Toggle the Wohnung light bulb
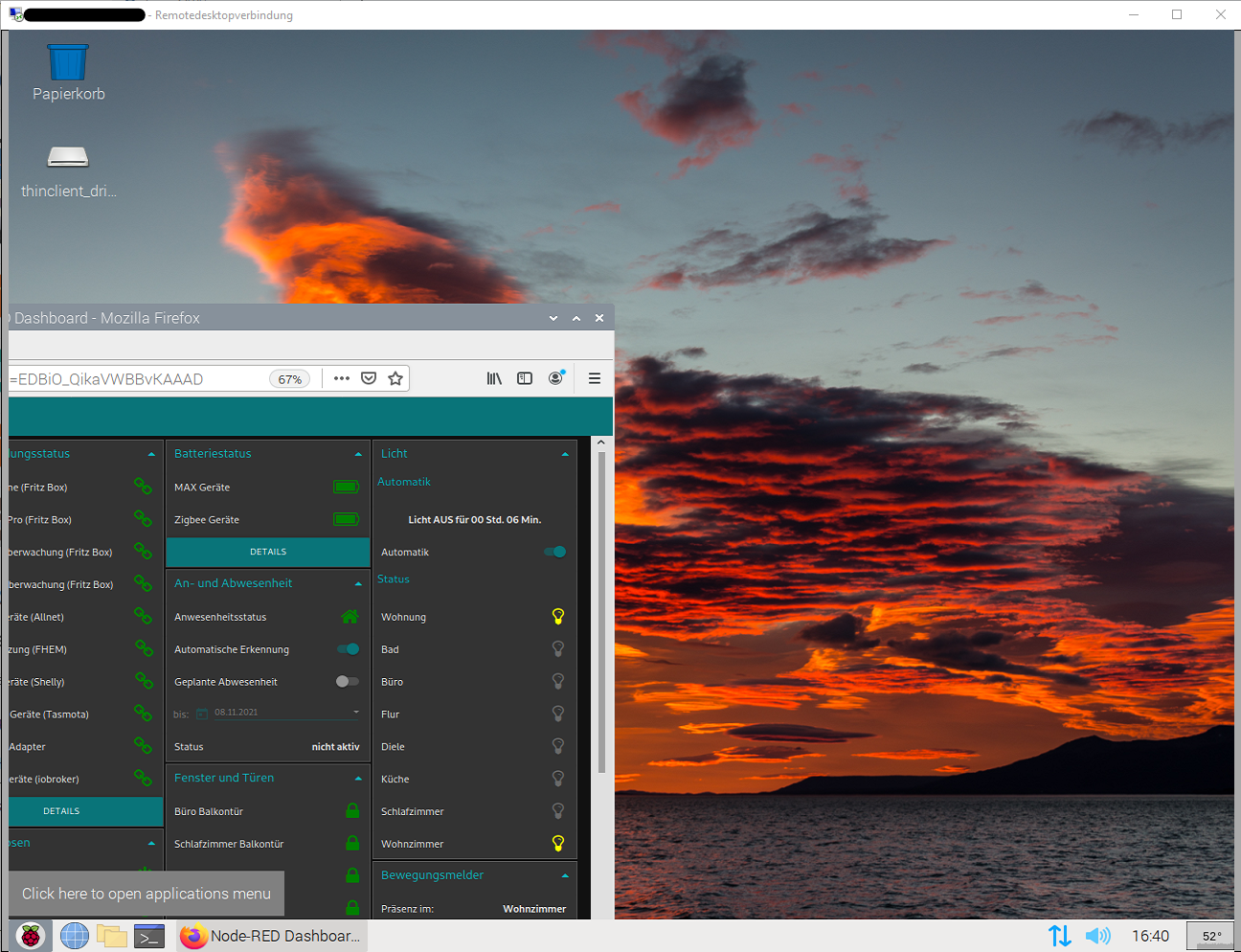The height and width of the screenshot is (952, 1241). tap(558, 617)
